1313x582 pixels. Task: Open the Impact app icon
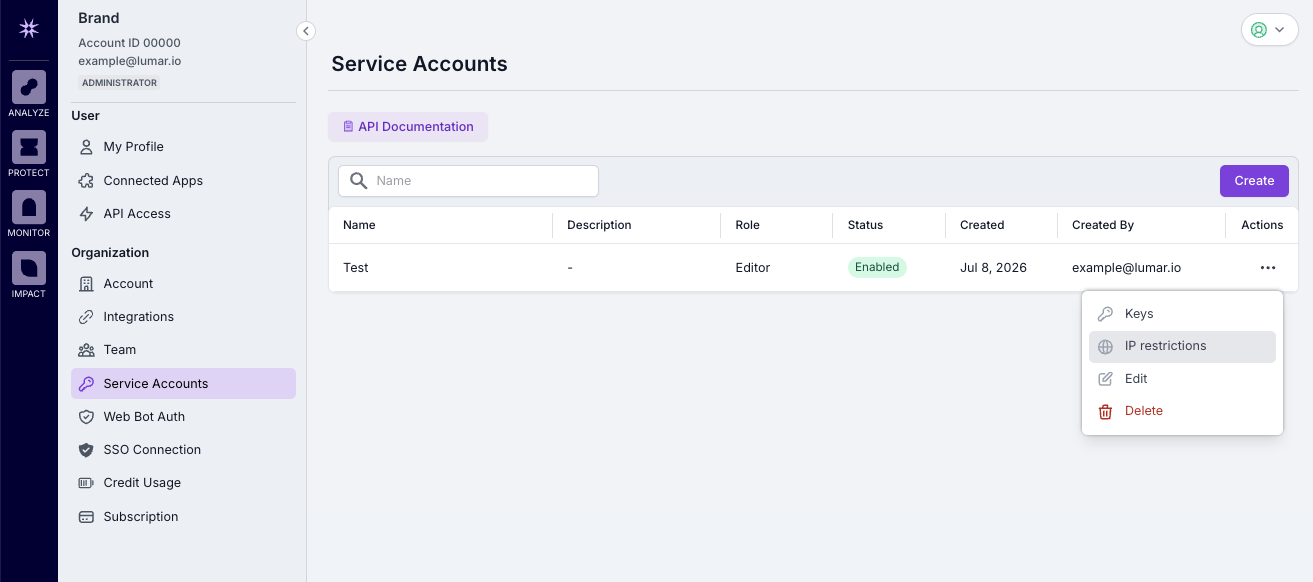29,268
